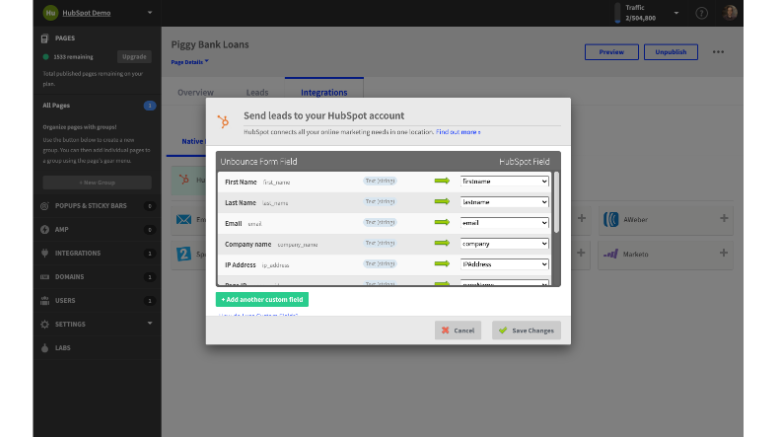Click the Cancel button in dialog
Viewport: 777px width, 437px height.
tap(458, 330)
